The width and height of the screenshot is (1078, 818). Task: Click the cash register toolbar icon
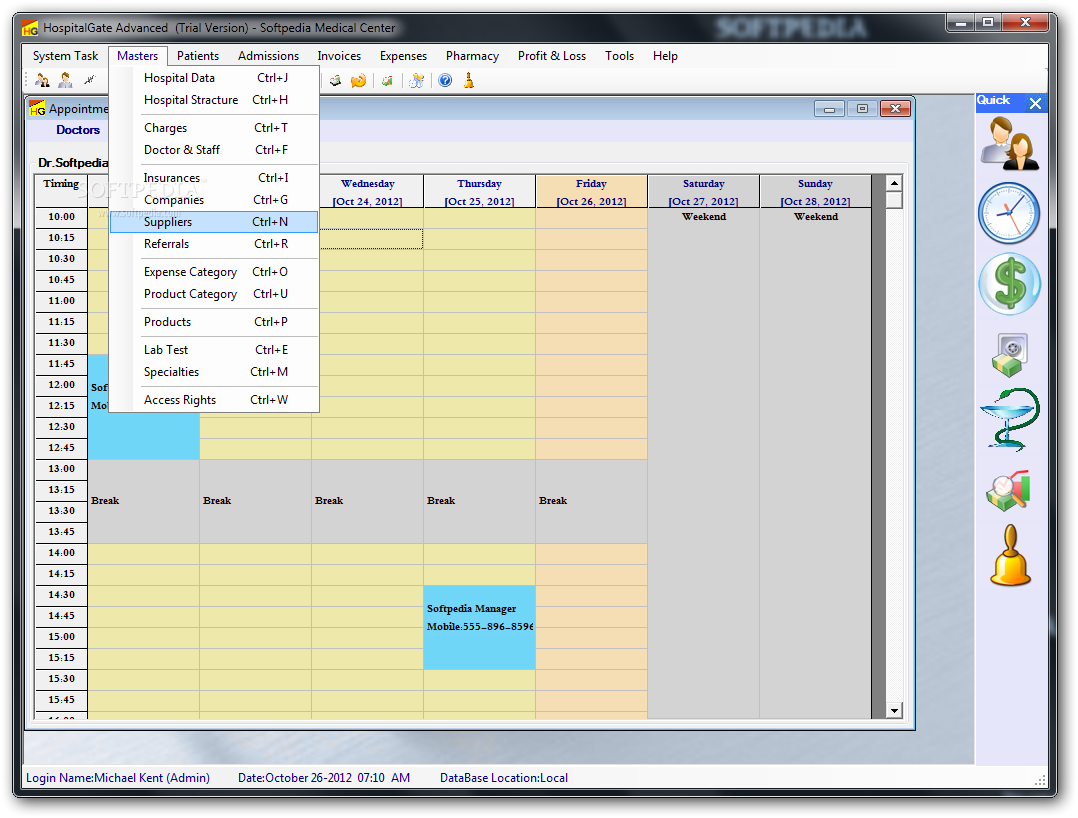[x=336, y=80]
